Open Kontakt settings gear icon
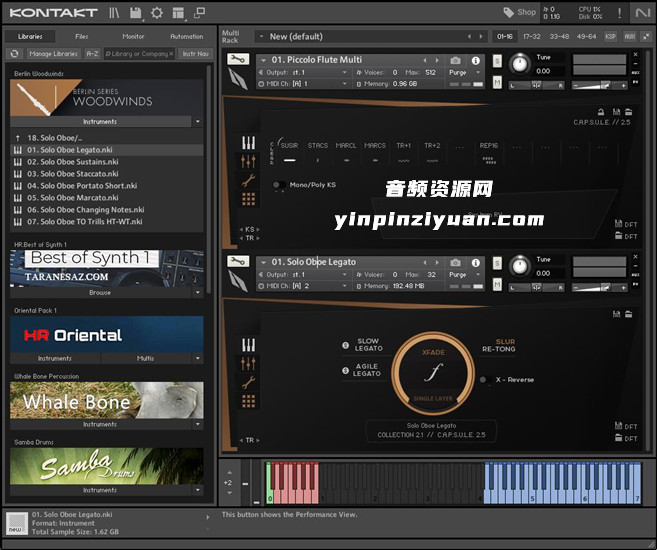Viewport: 657px width, 550px height. [157, 13]
